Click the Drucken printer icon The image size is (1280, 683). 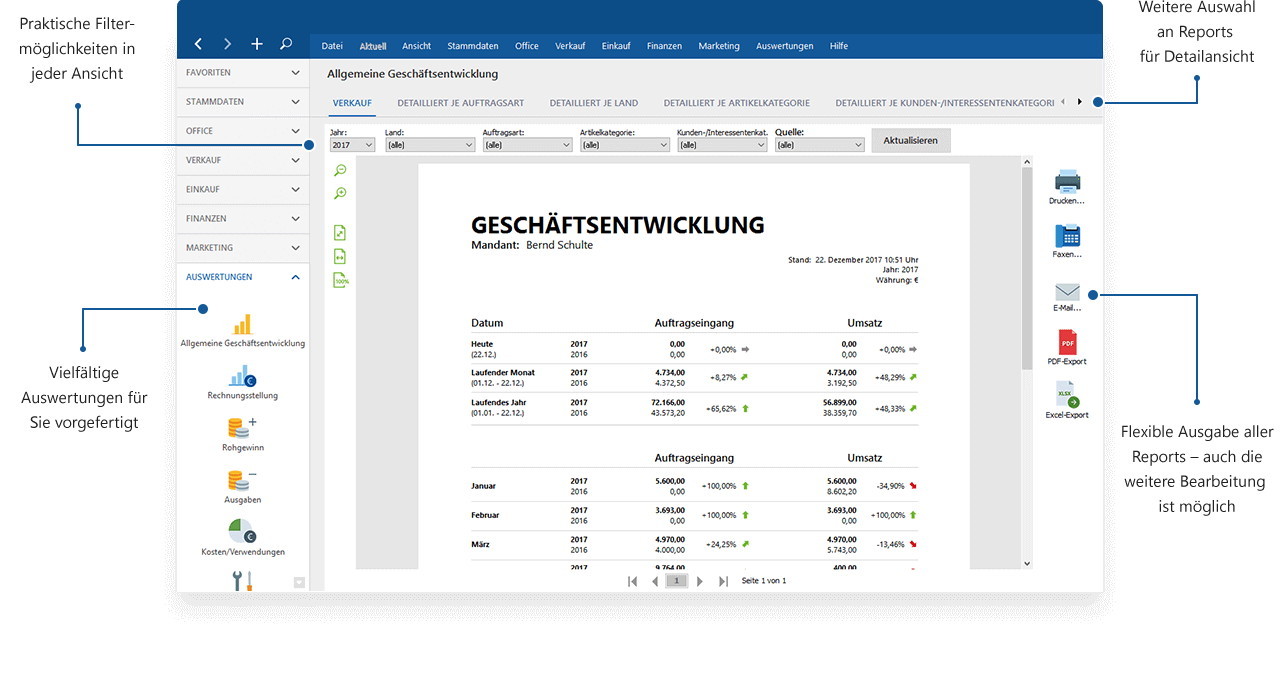(x=1067, y=183)
